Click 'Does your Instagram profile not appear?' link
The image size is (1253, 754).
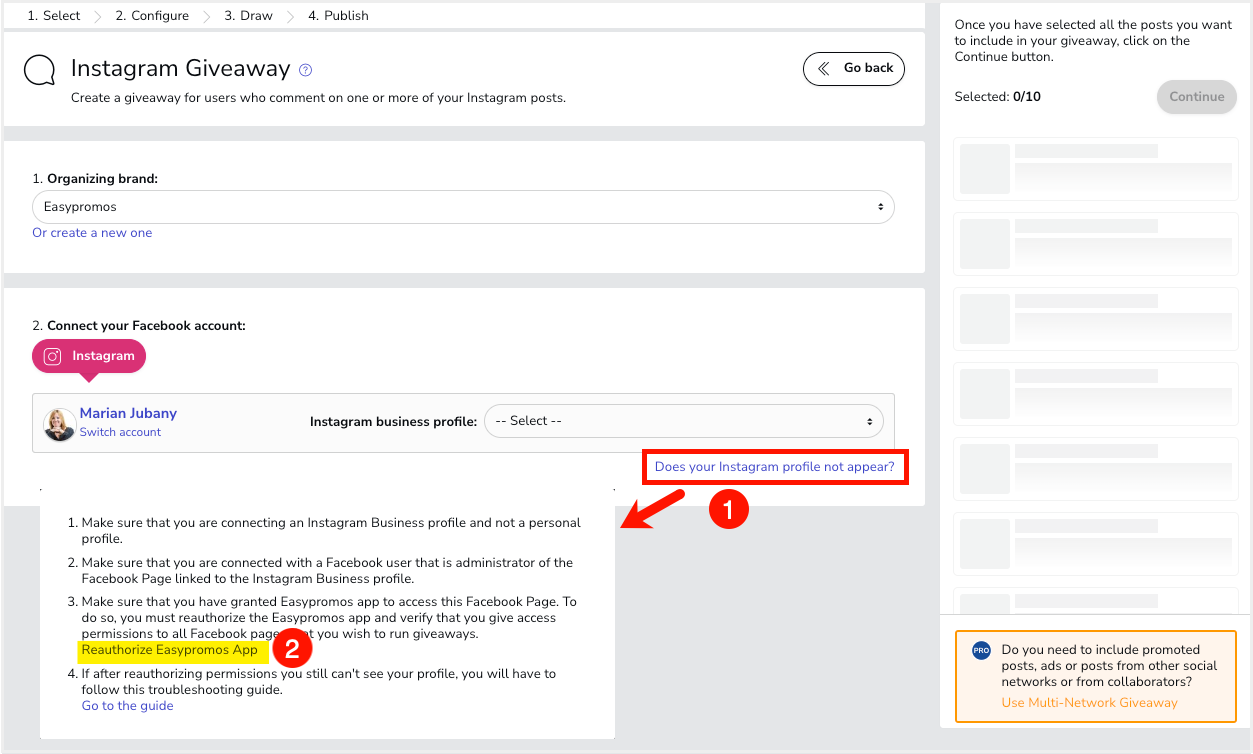coord(775,467)
